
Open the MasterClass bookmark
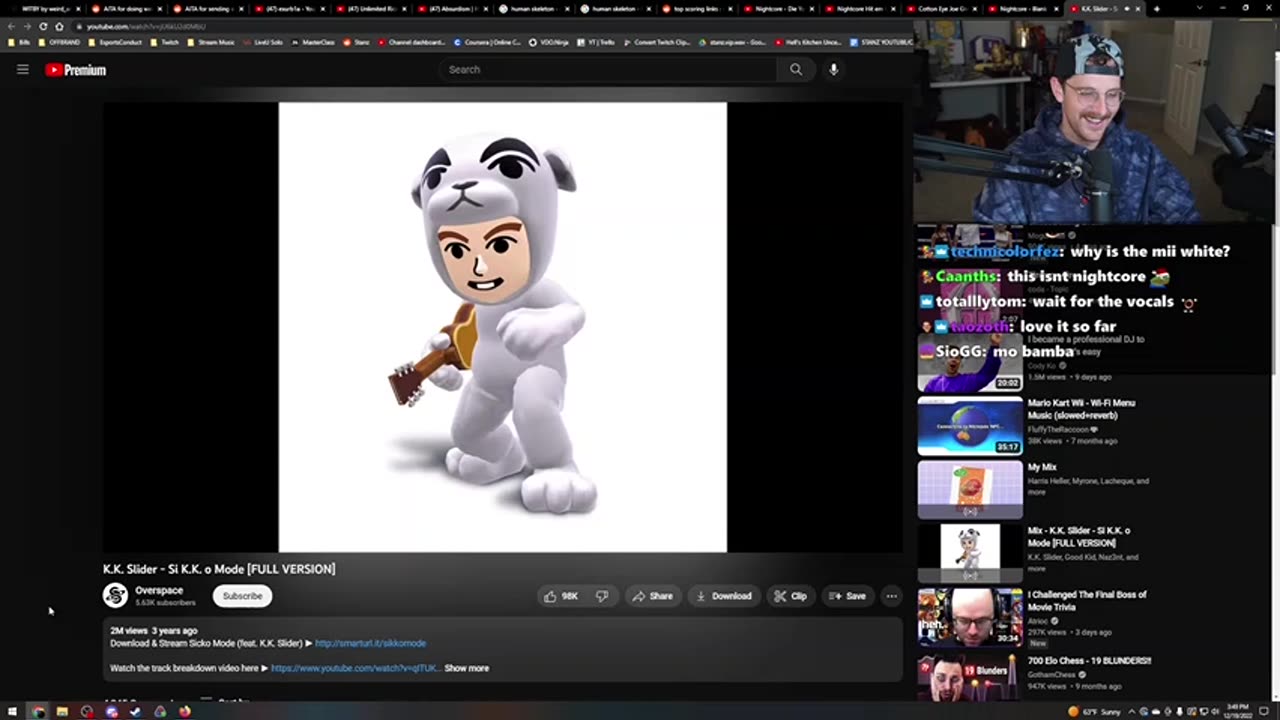pyautogui.click(x=313, y=42)
